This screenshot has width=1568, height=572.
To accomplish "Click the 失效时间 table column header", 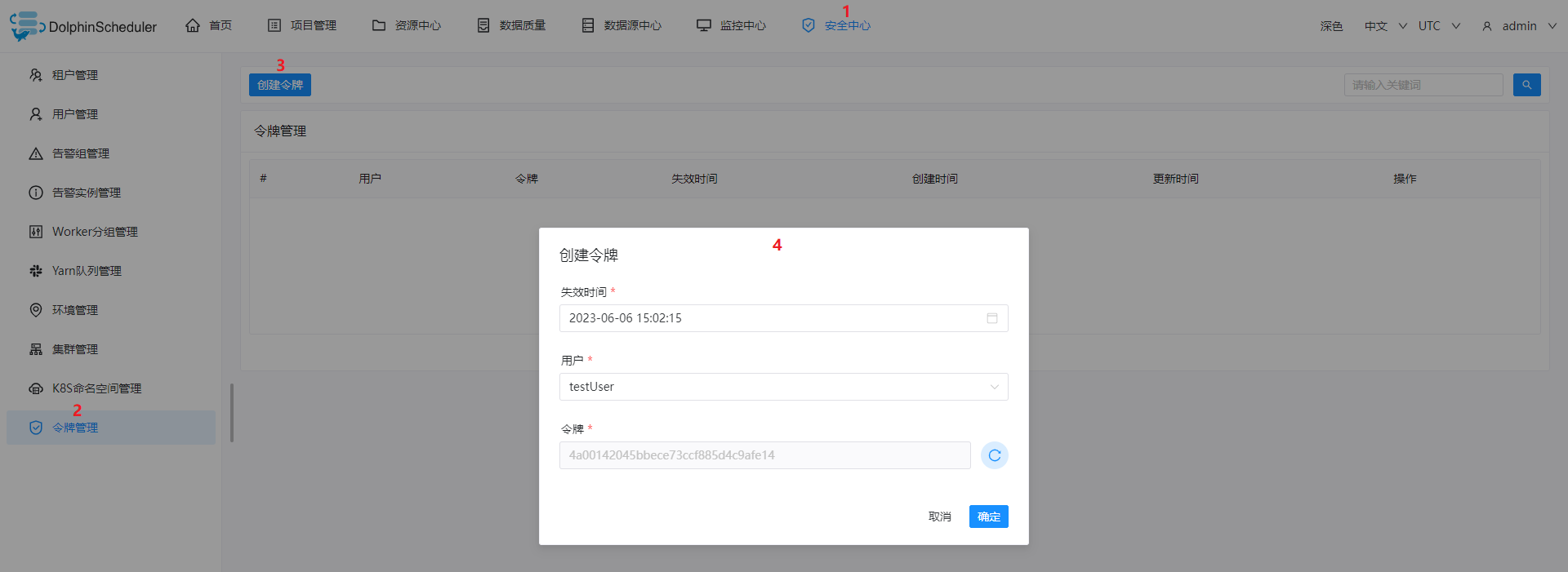I will click(694, 179).
